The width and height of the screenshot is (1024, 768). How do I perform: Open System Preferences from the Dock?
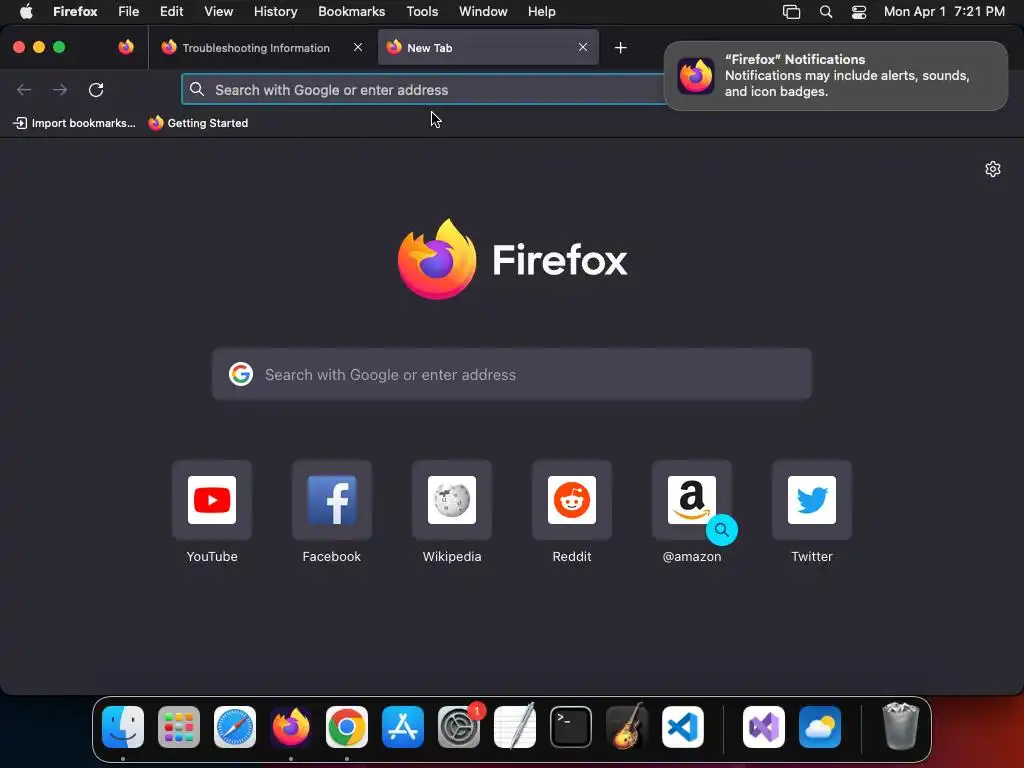tap(459, 727)
